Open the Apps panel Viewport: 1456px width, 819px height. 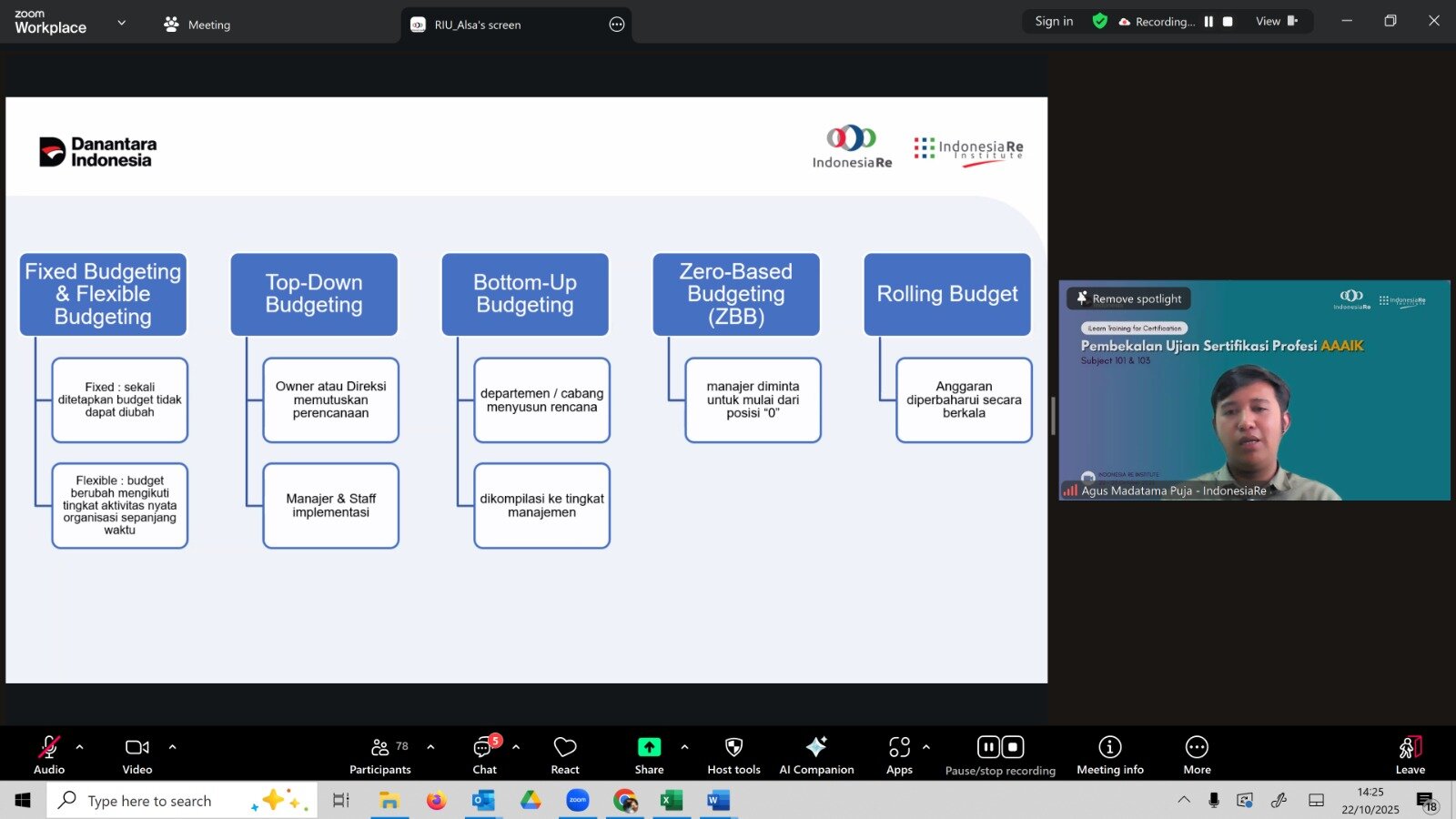pyautogui.click(x=899, y=755)
